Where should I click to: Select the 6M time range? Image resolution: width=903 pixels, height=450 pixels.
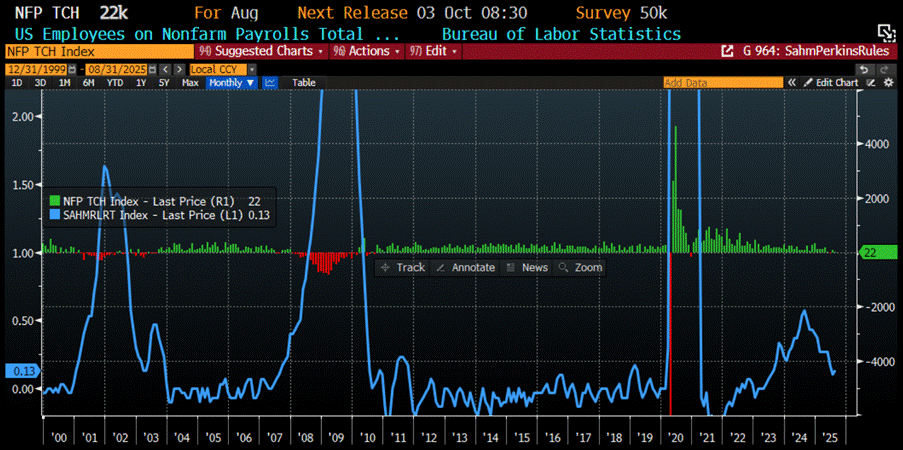pyautogui.click(x=89, y=82)
